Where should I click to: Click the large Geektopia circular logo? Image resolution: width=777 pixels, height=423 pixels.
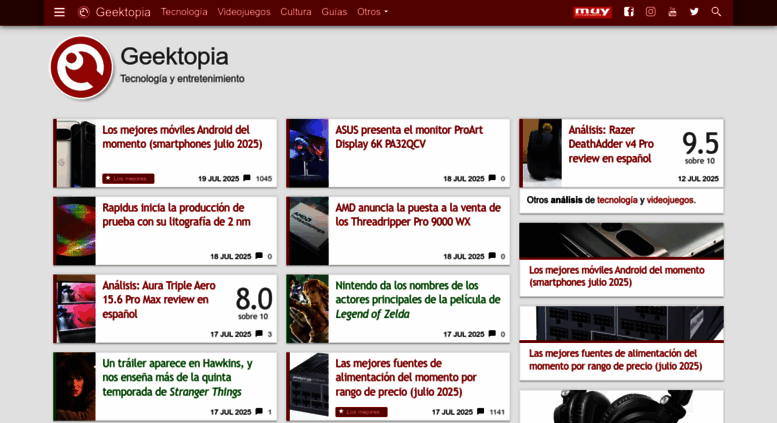(x=81, y=67)
